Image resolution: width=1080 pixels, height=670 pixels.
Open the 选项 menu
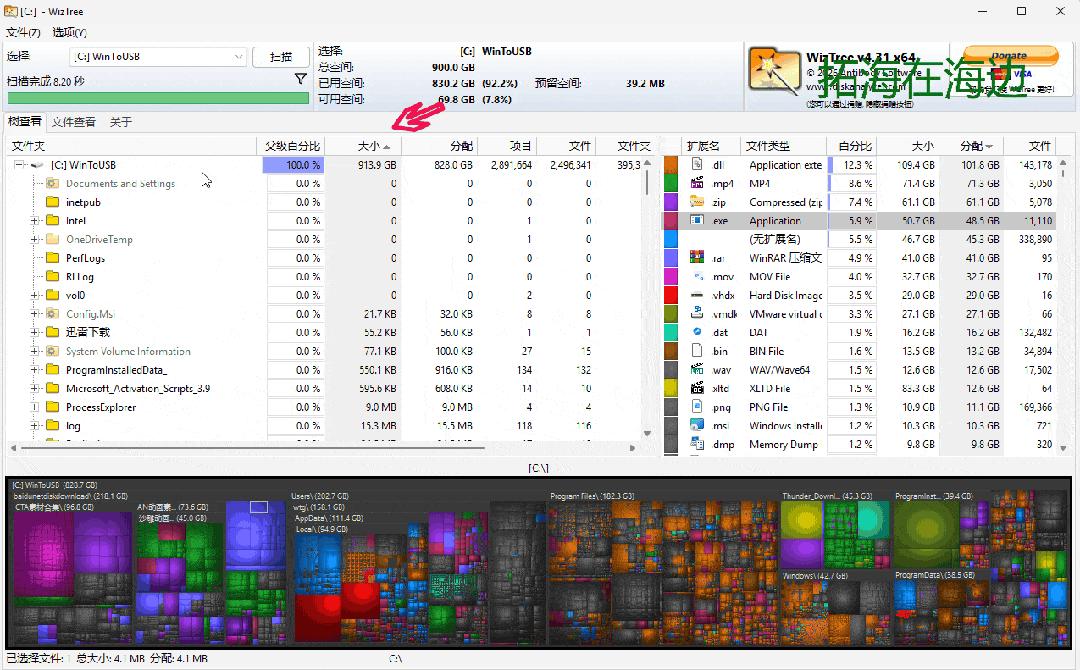[70, 32]
